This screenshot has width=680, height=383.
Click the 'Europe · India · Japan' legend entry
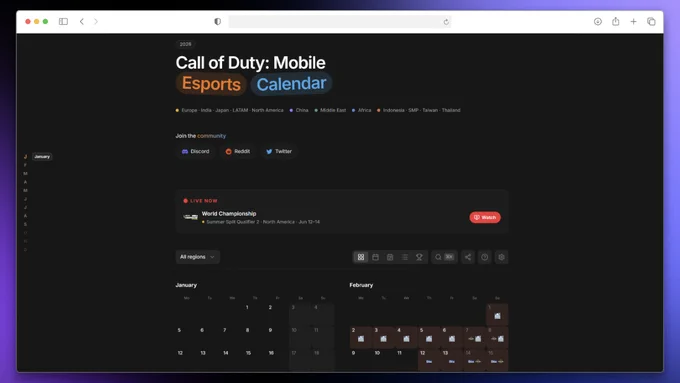click(229, 110)
